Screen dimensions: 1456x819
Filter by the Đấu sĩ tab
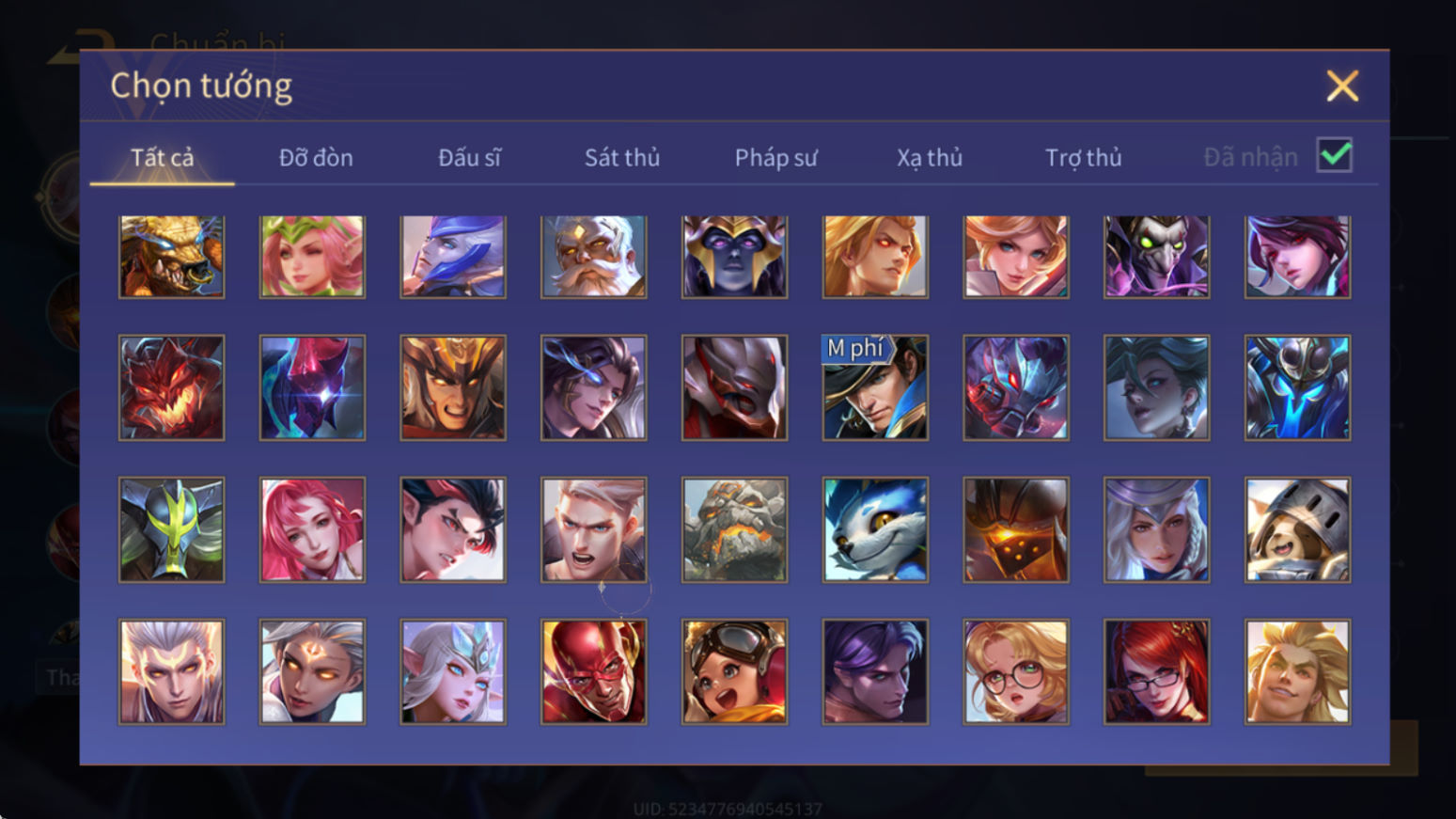point(469,157)
